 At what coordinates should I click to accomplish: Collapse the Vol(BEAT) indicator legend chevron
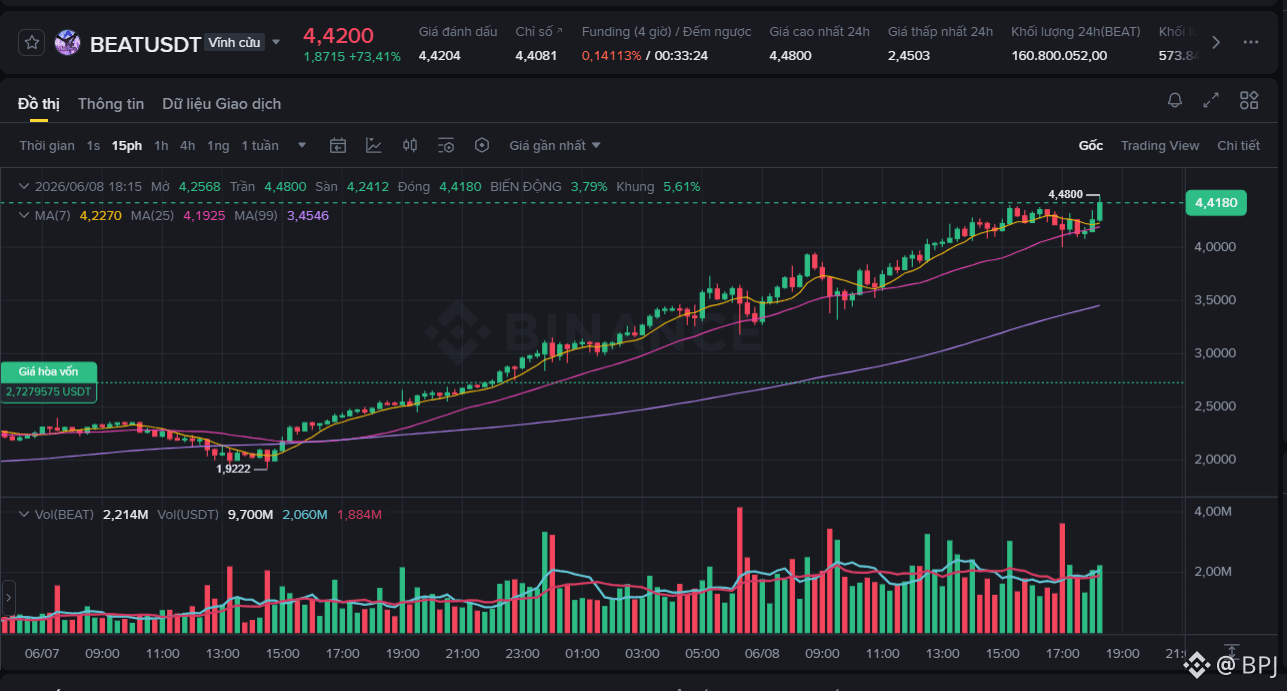(x=24, y=514)
